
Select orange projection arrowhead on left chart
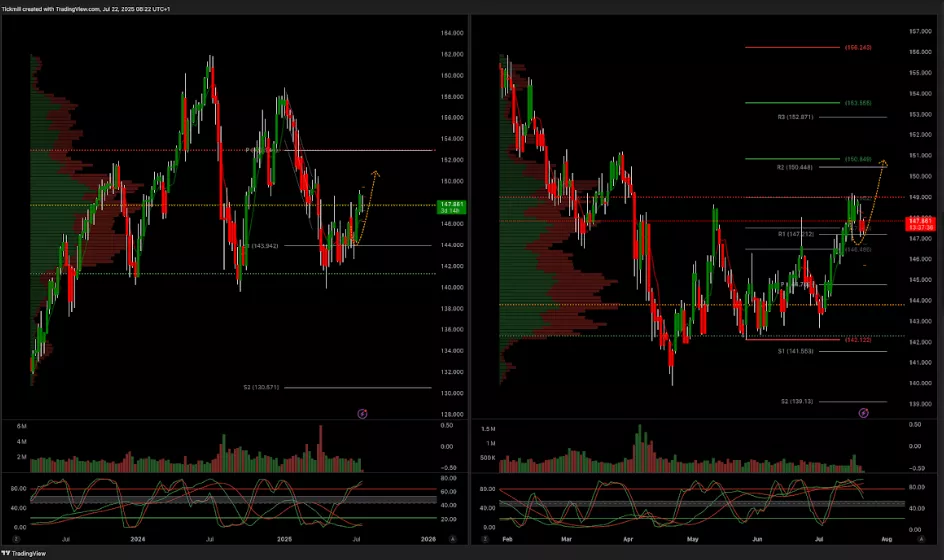[375, 173]
